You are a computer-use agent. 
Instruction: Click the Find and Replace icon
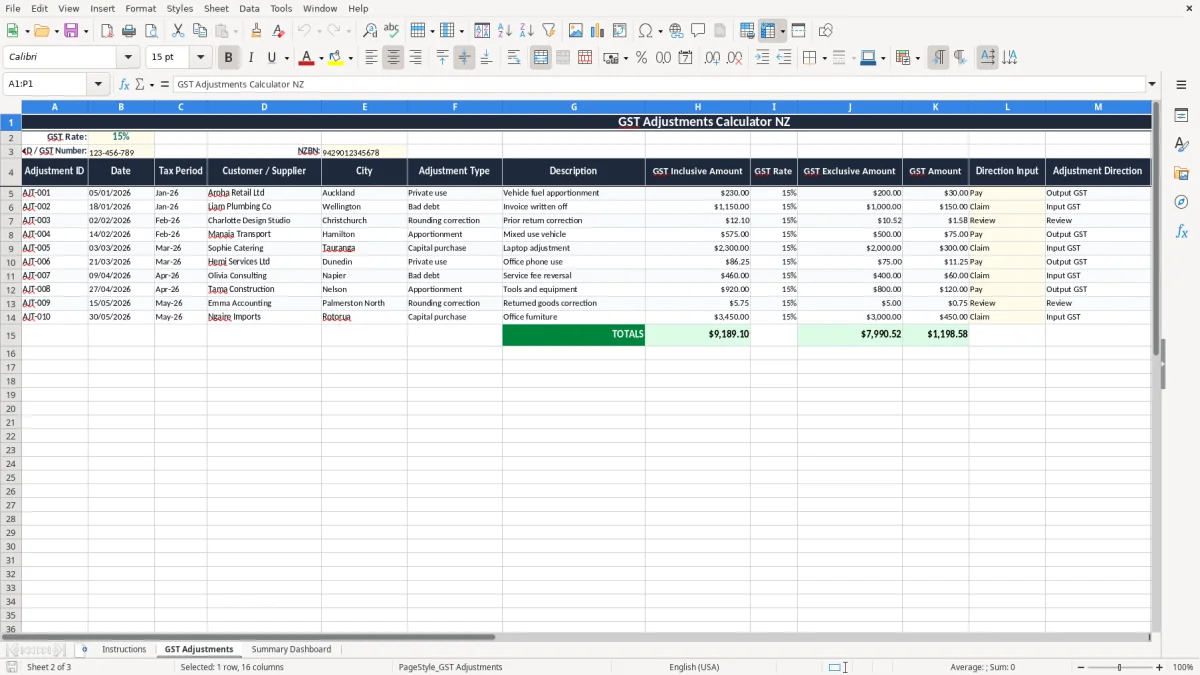(370, 31)
